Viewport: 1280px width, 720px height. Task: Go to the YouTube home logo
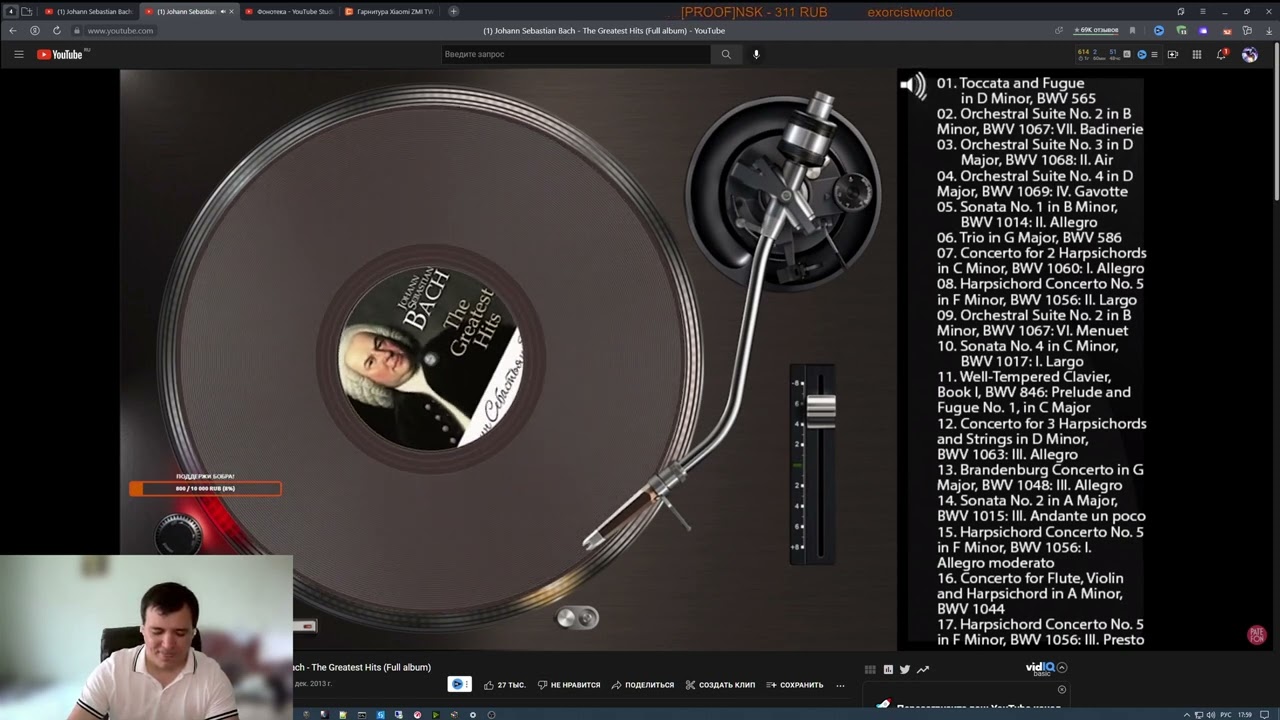pyautogui.click(x=60, y=54)
